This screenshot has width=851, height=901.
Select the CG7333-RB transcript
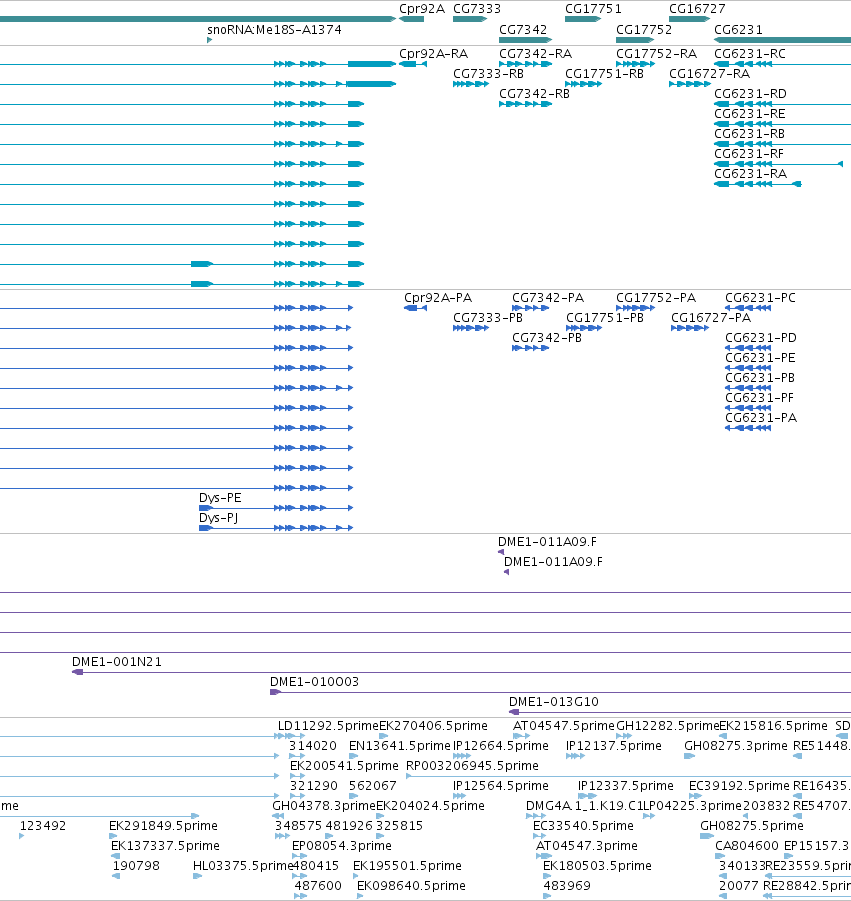pos(471,84)
